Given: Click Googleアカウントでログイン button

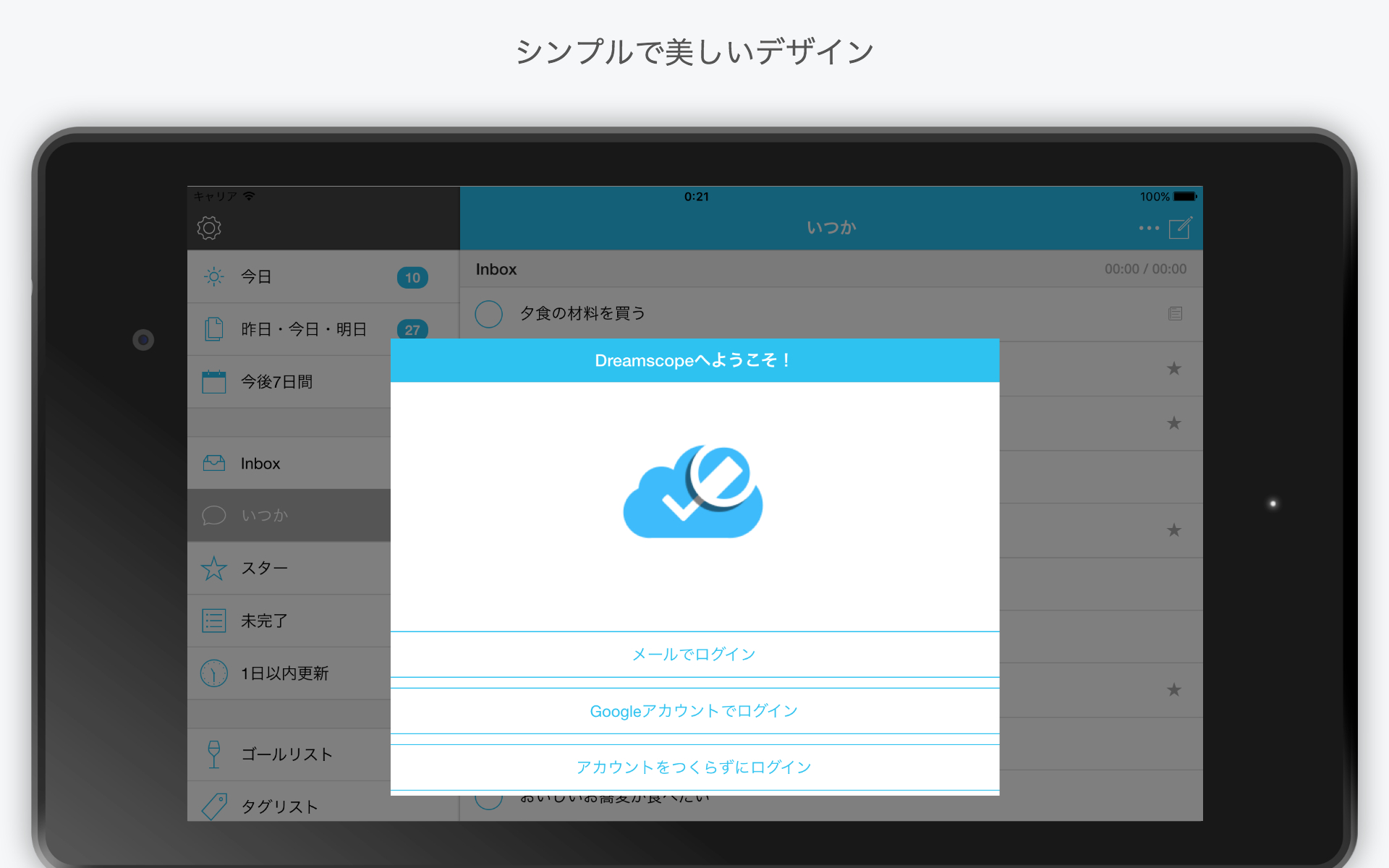Looking at the screenshot, I should (694, 710).
